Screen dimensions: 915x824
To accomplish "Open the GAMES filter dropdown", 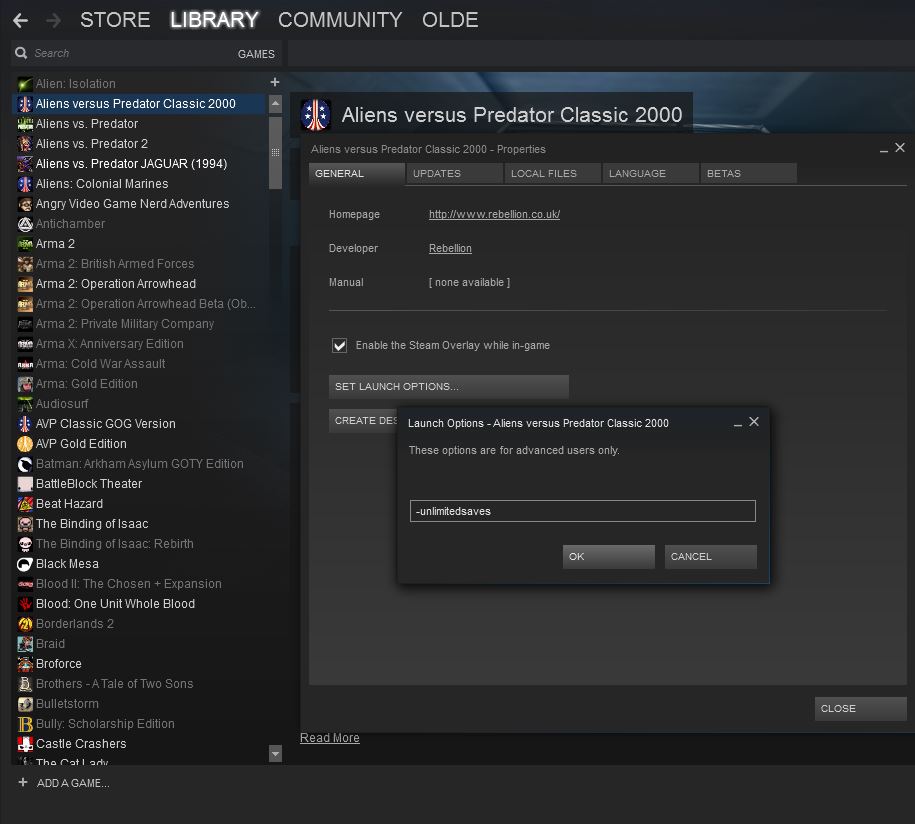I will tap(256, 54).
